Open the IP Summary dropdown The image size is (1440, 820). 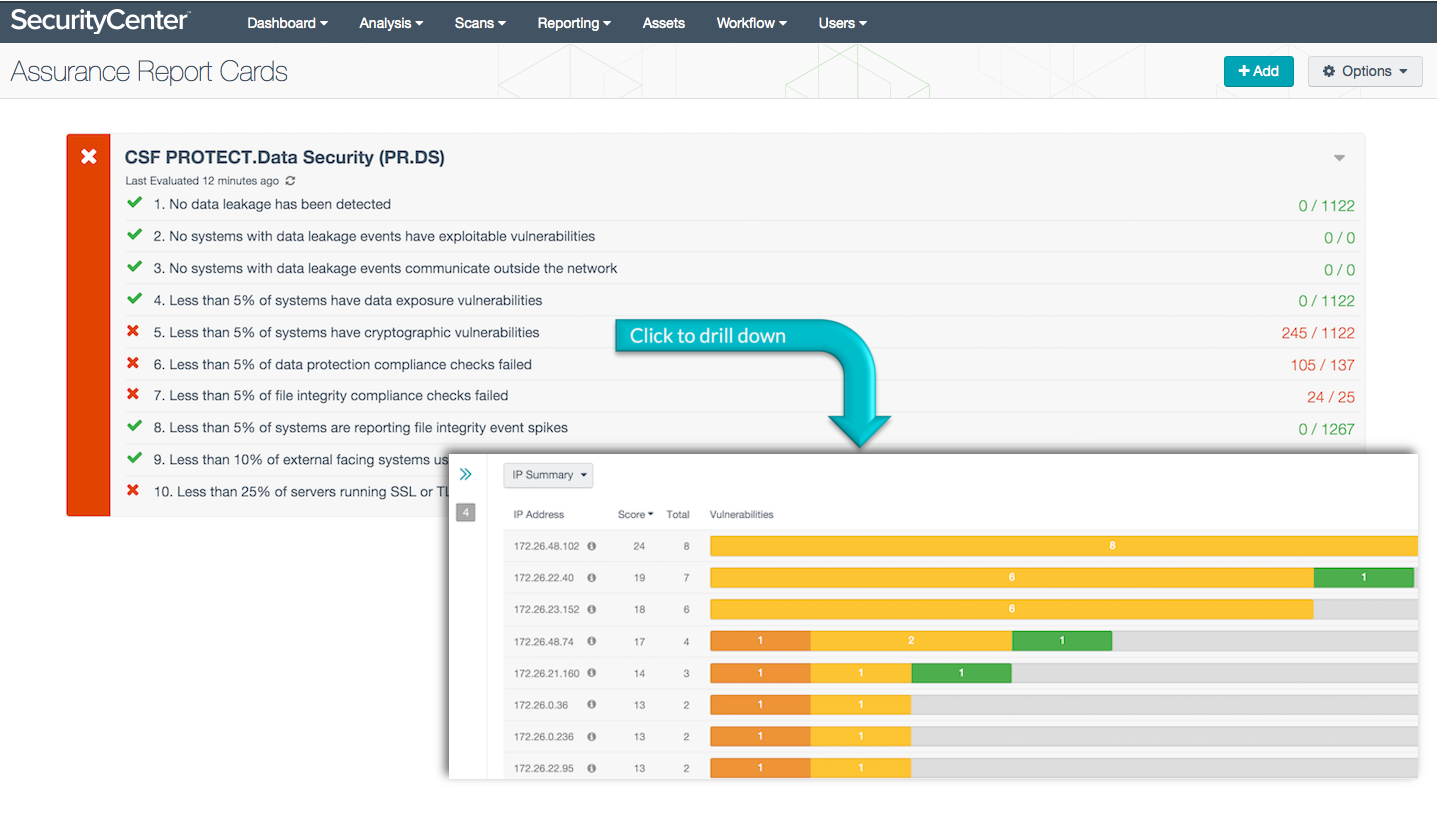click(548, 475)
